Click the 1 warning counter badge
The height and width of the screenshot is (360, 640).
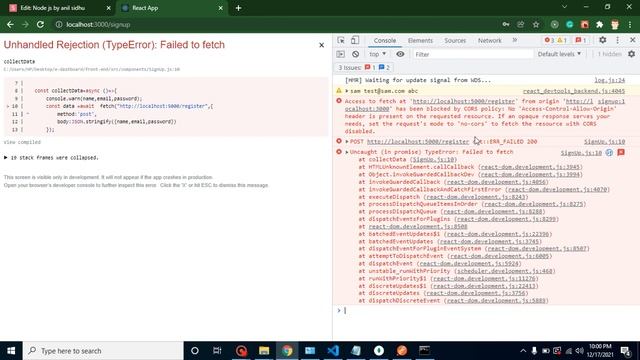[x=562, y=40]
